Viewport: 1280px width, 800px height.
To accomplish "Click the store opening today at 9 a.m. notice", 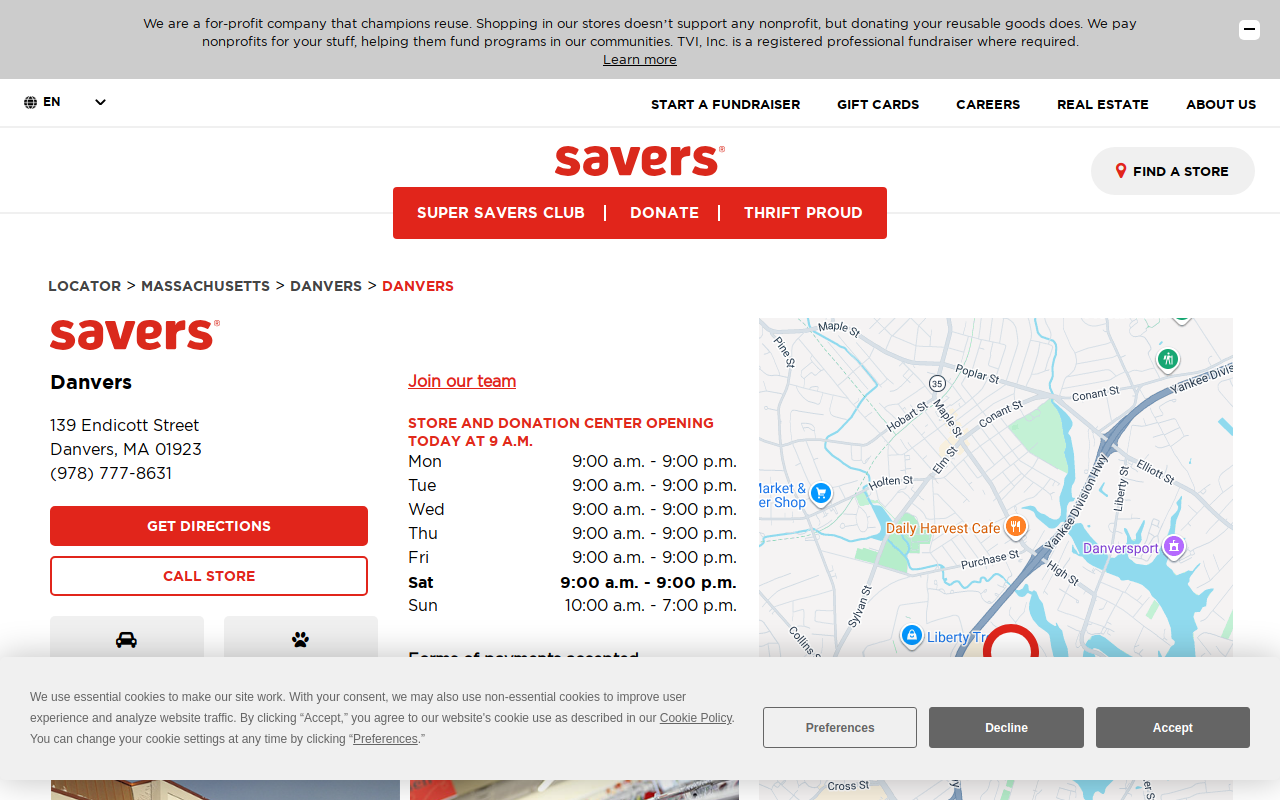I will pos(561,432).
